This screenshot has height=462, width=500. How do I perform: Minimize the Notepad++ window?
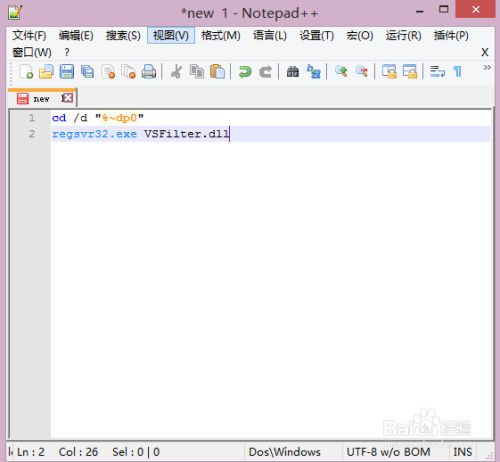pyautogui.click(x=420, y=12)
